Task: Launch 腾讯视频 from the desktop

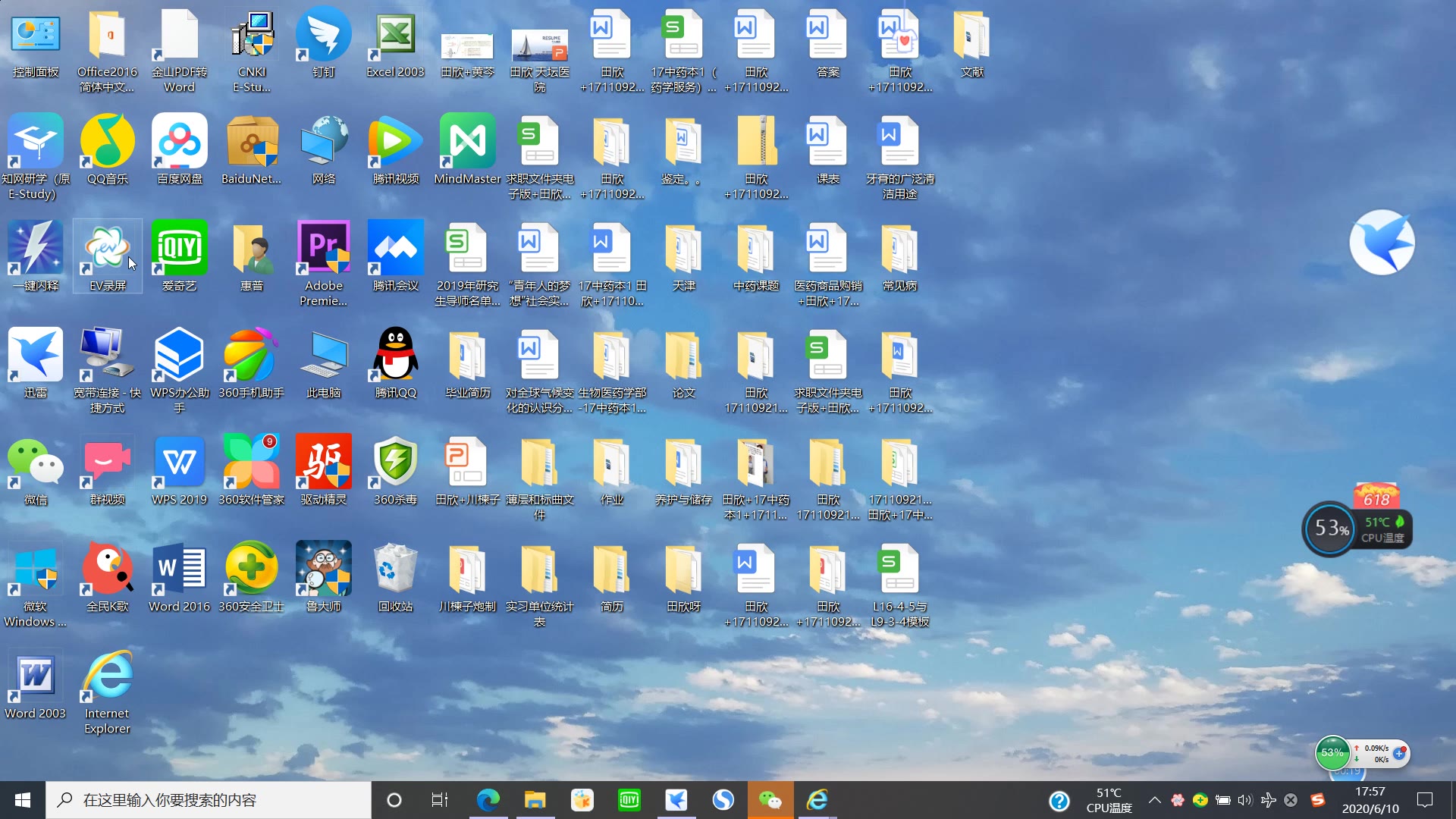Action: pos(396,150)
